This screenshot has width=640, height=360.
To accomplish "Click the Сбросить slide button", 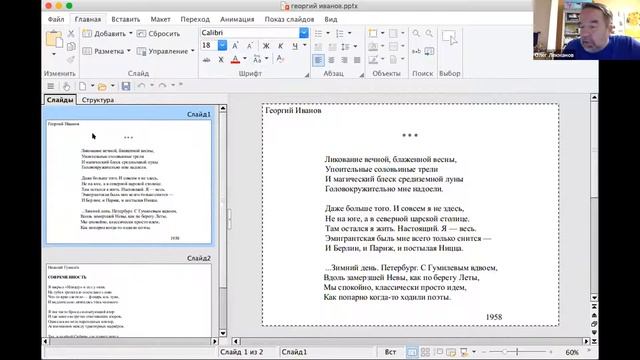I will pyautogui.click(x=158, y=33).
